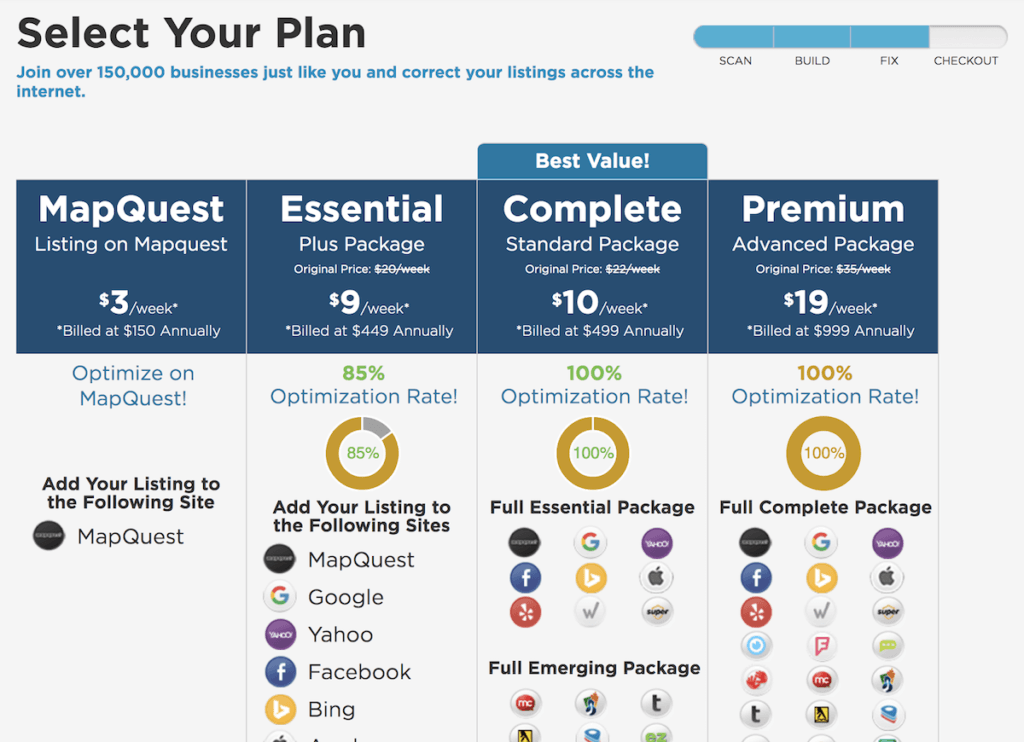
Task: Click the Yelp icon in the Premium column
Action: point(756,612)
